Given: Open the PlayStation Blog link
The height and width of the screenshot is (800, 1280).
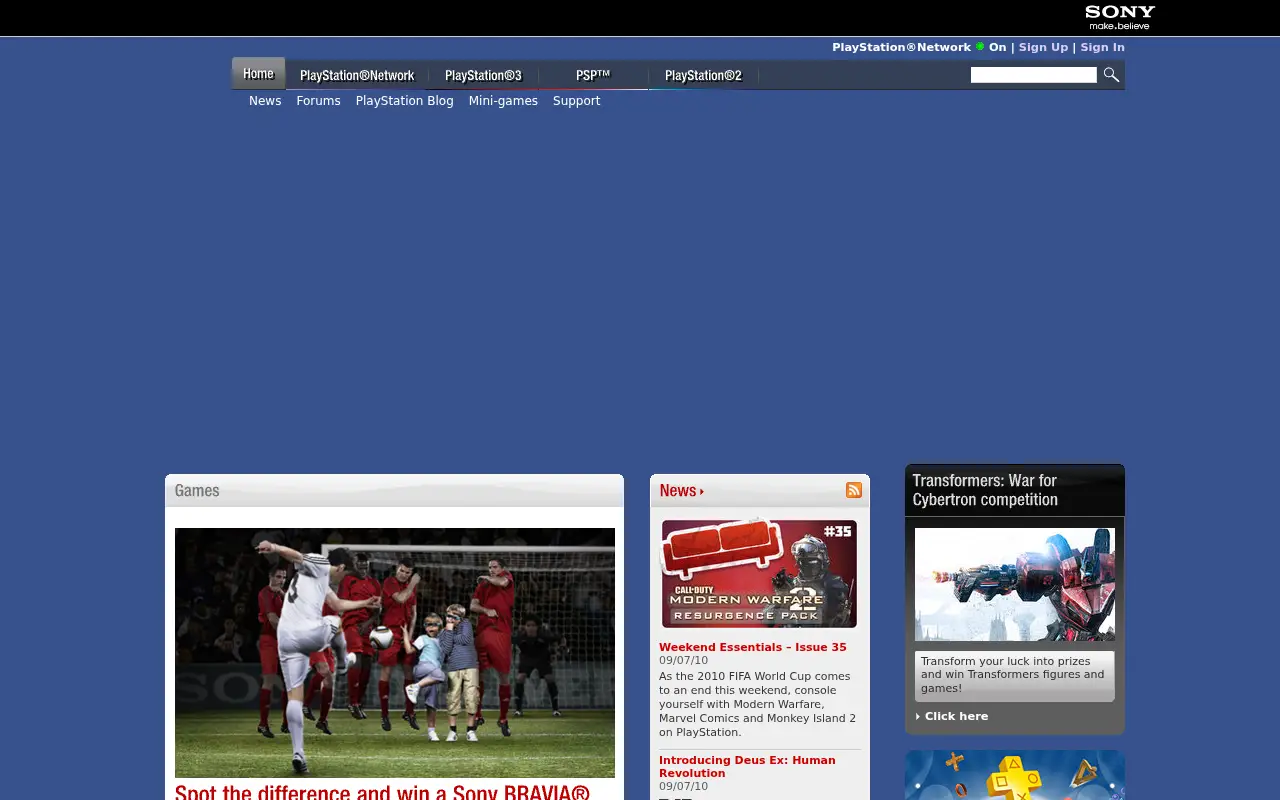Looking at the screenshot, I should (x=404, y=101).
